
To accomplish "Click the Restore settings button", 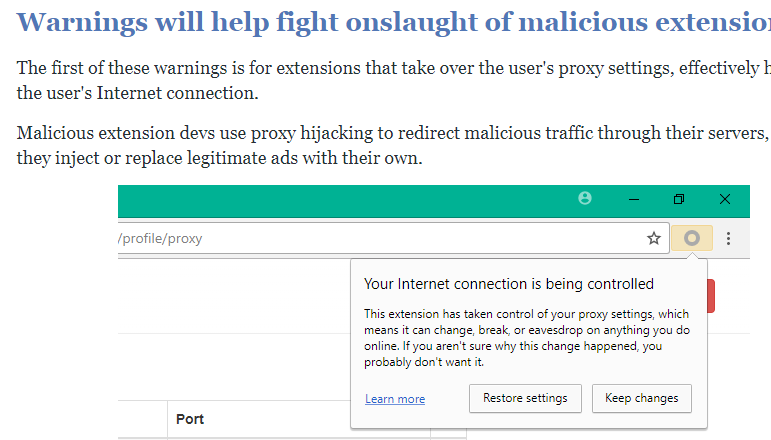I will pos(525,398).
